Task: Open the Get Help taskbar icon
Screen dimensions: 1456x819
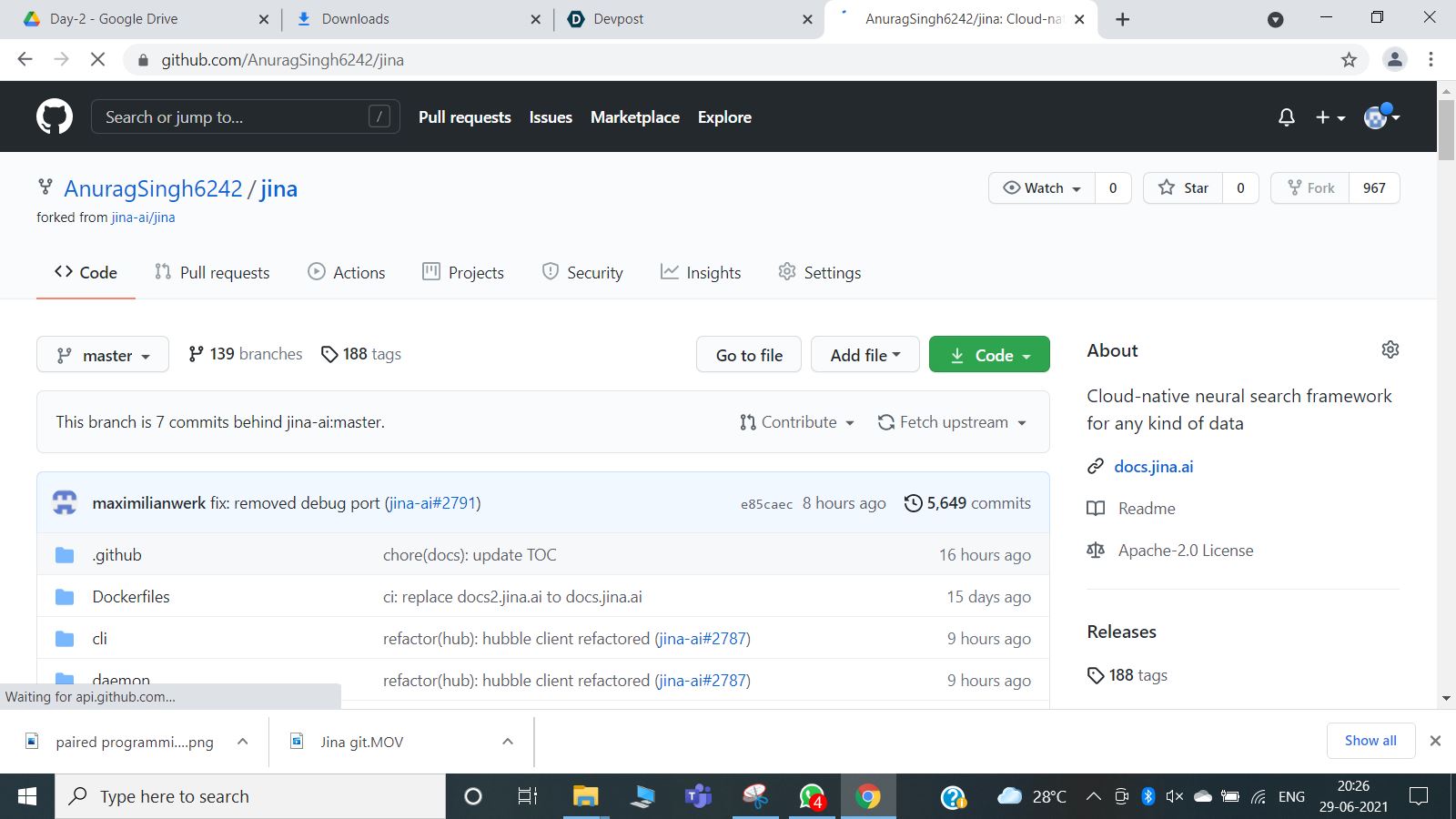Action: [953, 797]
